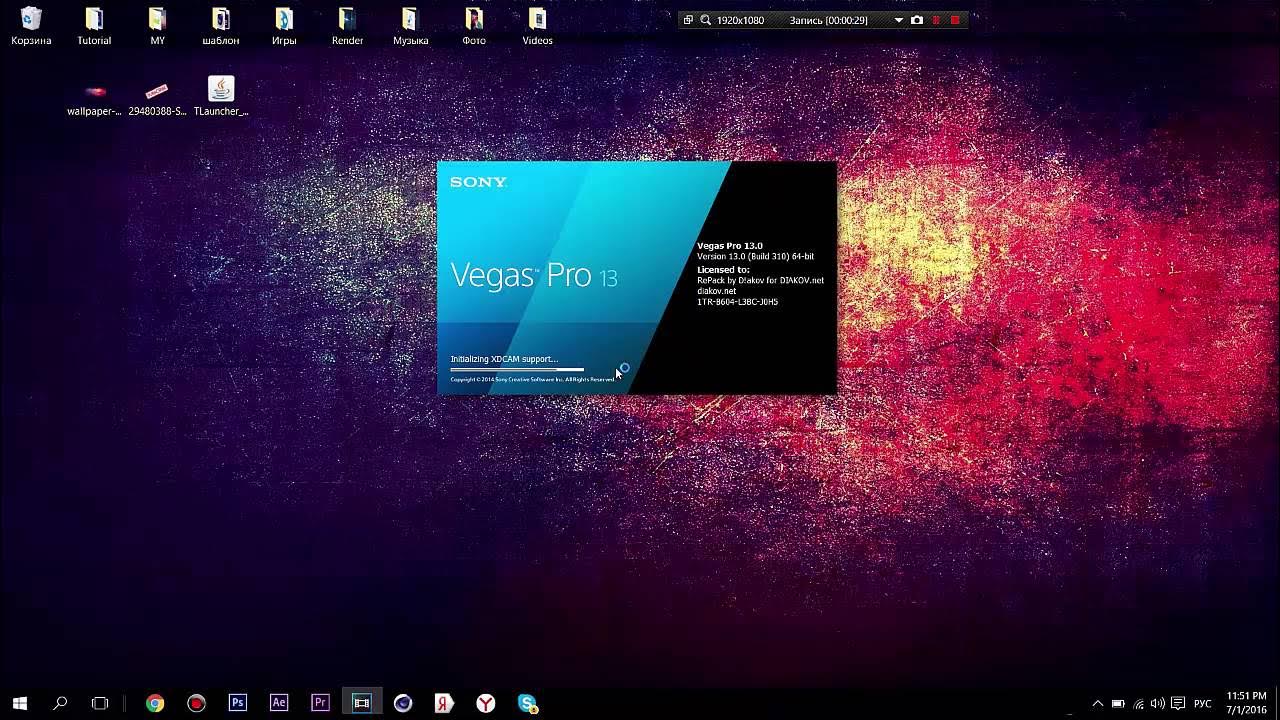This screenshot has height=720, width=1280.
Task: Stop the recording with red square button
Action: click(x=955, y=20)
